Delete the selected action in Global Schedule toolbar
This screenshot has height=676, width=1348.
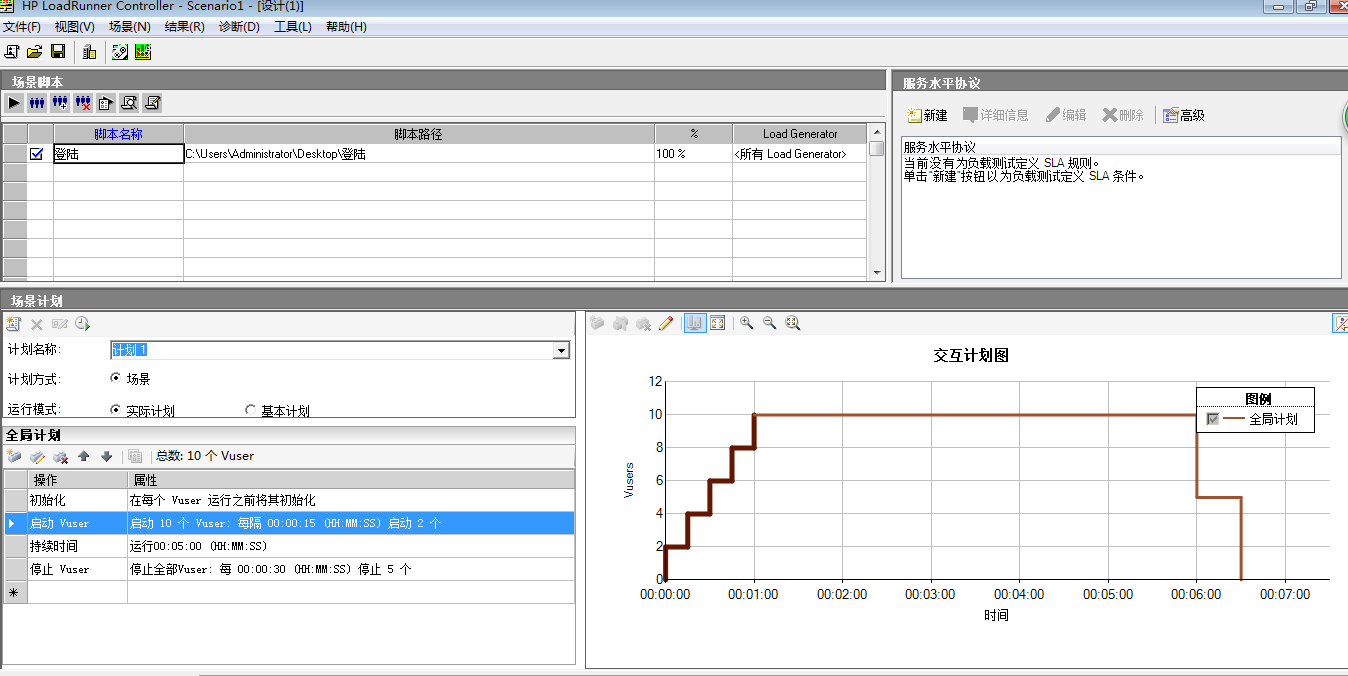(x=60, y=456)
